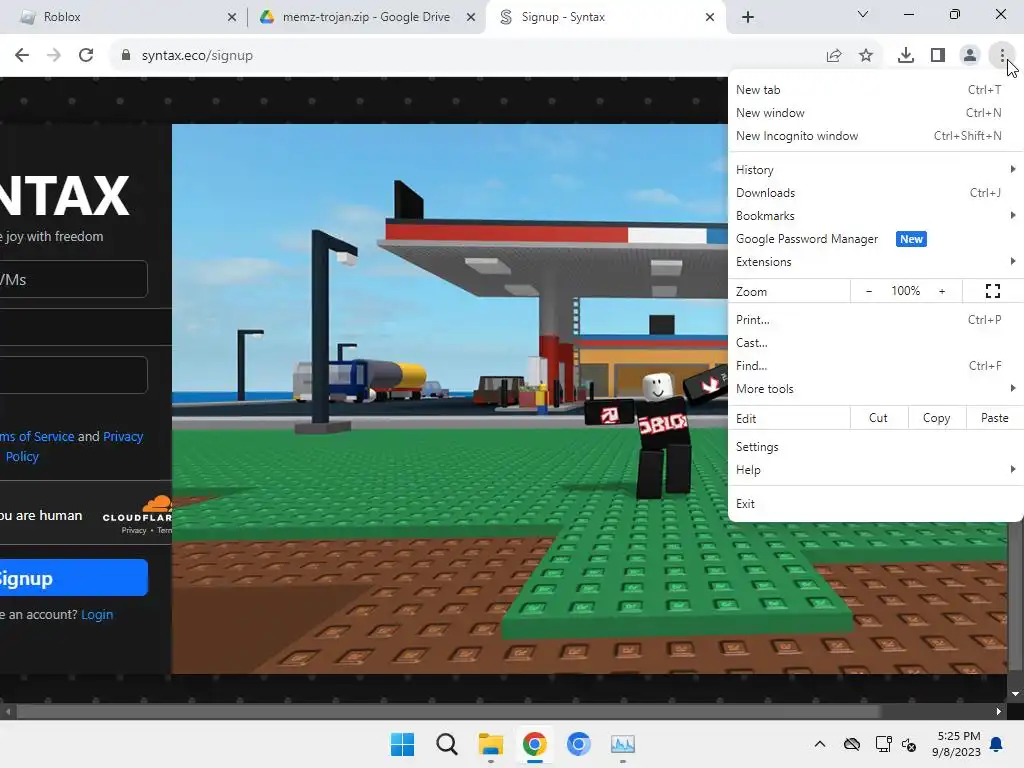
Task: Show hidden system tray icons
Action: point(820,744)
